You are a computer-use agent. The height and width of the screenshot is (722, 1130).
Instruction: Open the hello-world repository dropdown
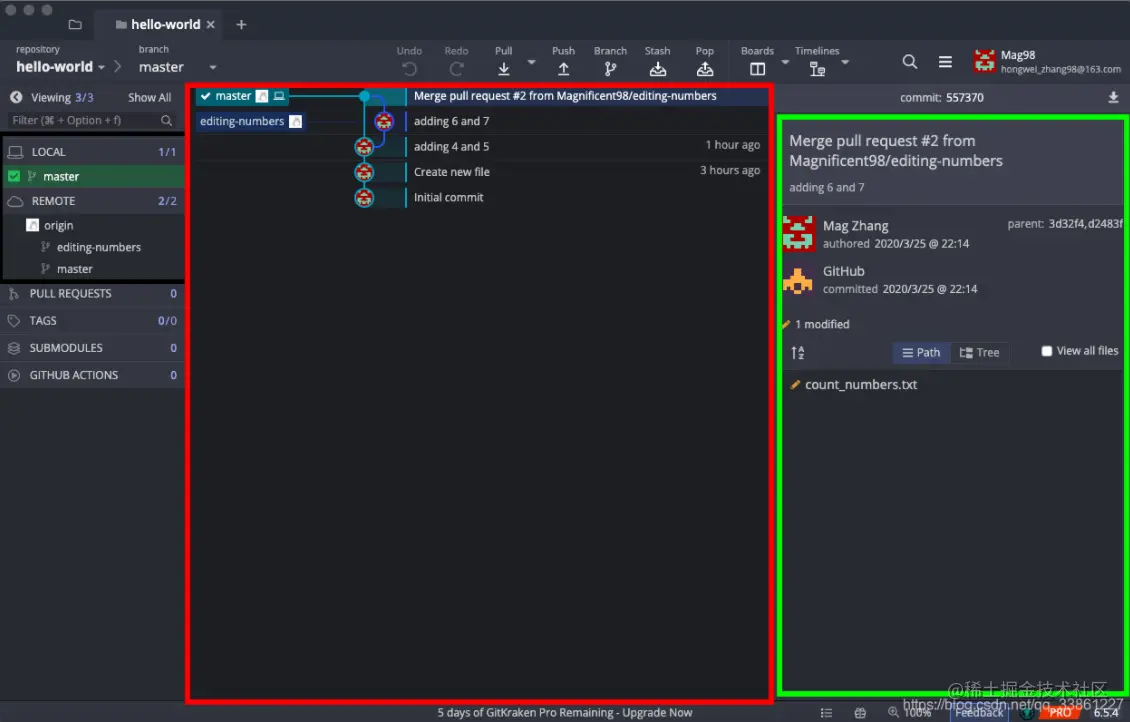coord(61,67)
